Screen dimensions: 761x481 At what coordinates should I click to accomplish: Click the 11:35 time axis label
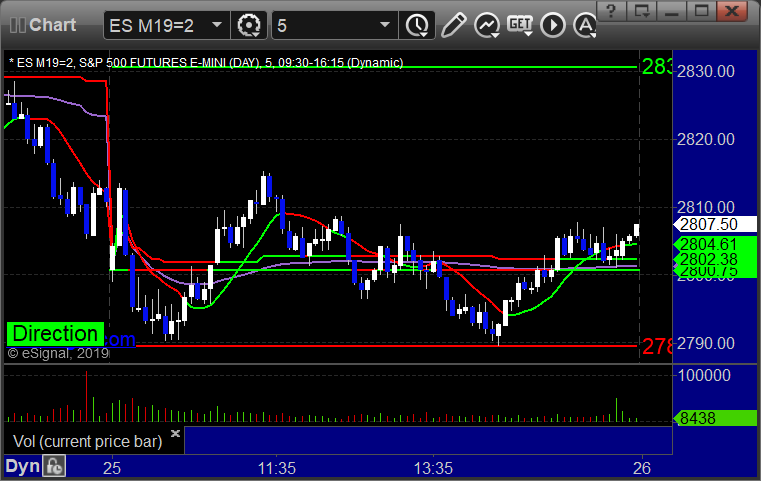pyautogui.click(x=276, y=468)
